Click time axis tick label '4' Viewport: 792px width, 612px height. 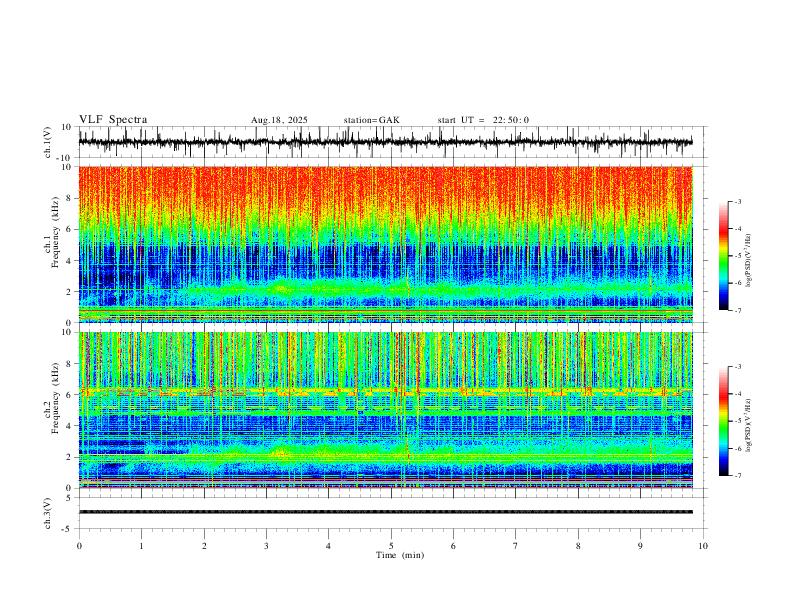click(328, 546)
